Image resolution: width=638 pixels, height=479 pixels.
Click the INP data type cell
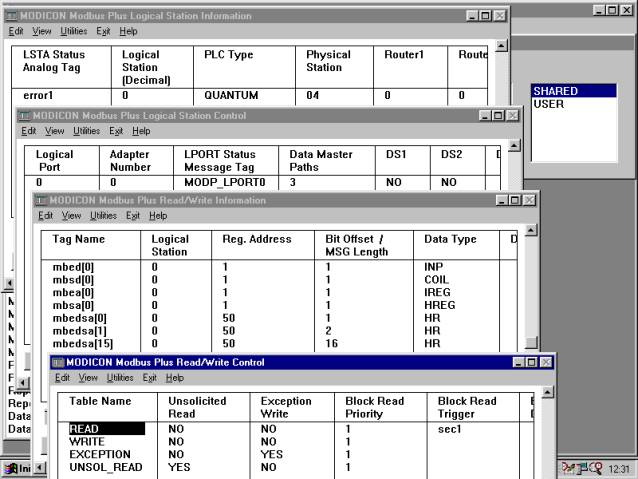point(434,267)
